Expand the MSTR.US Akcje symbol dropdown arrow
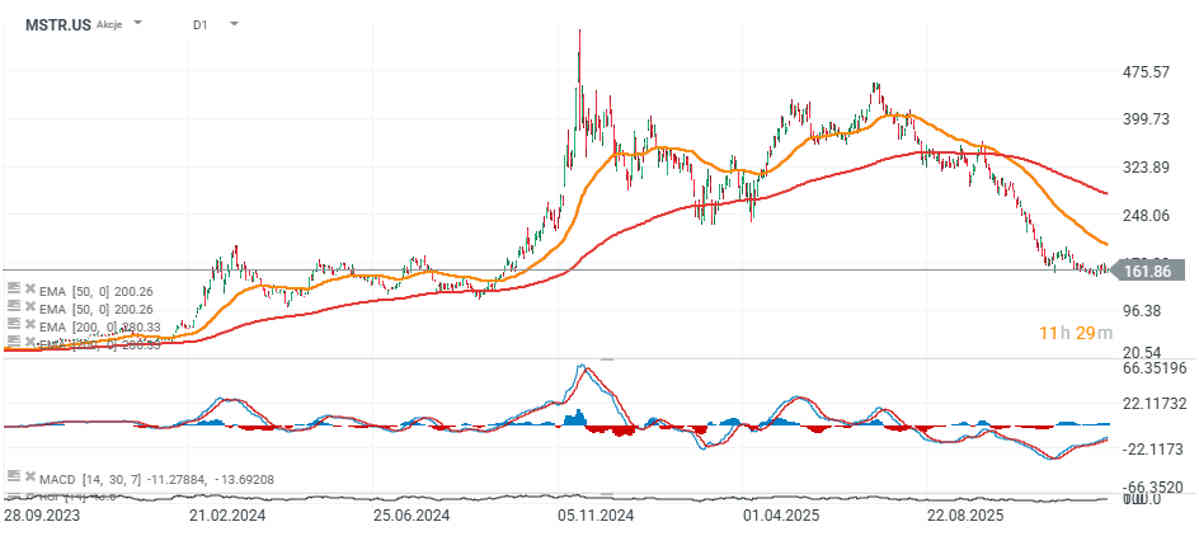The image size is (1199, 536). [138, 22]
